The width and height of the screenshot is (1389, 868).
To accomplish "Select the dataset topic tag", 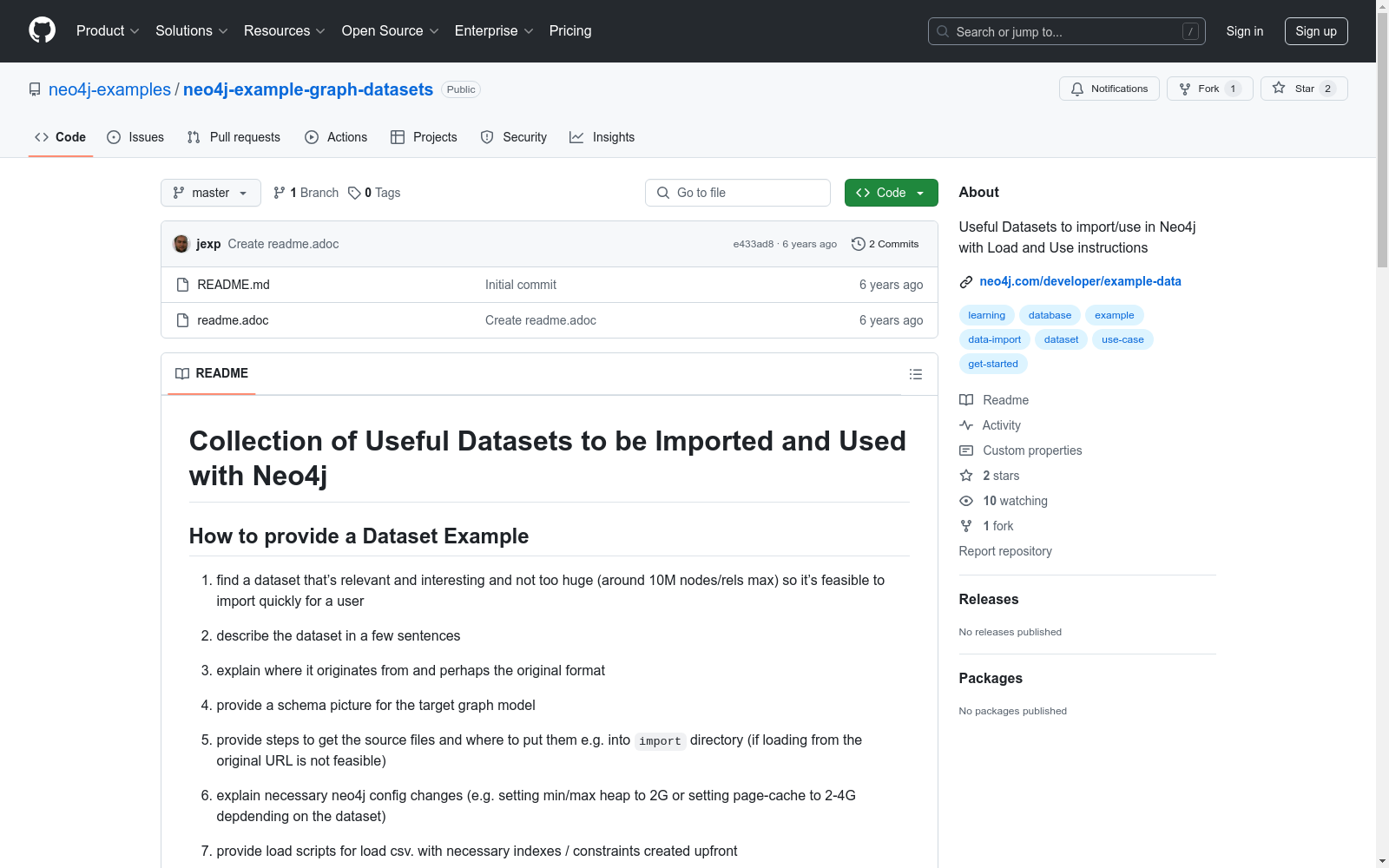I will tap(1061, 339).
